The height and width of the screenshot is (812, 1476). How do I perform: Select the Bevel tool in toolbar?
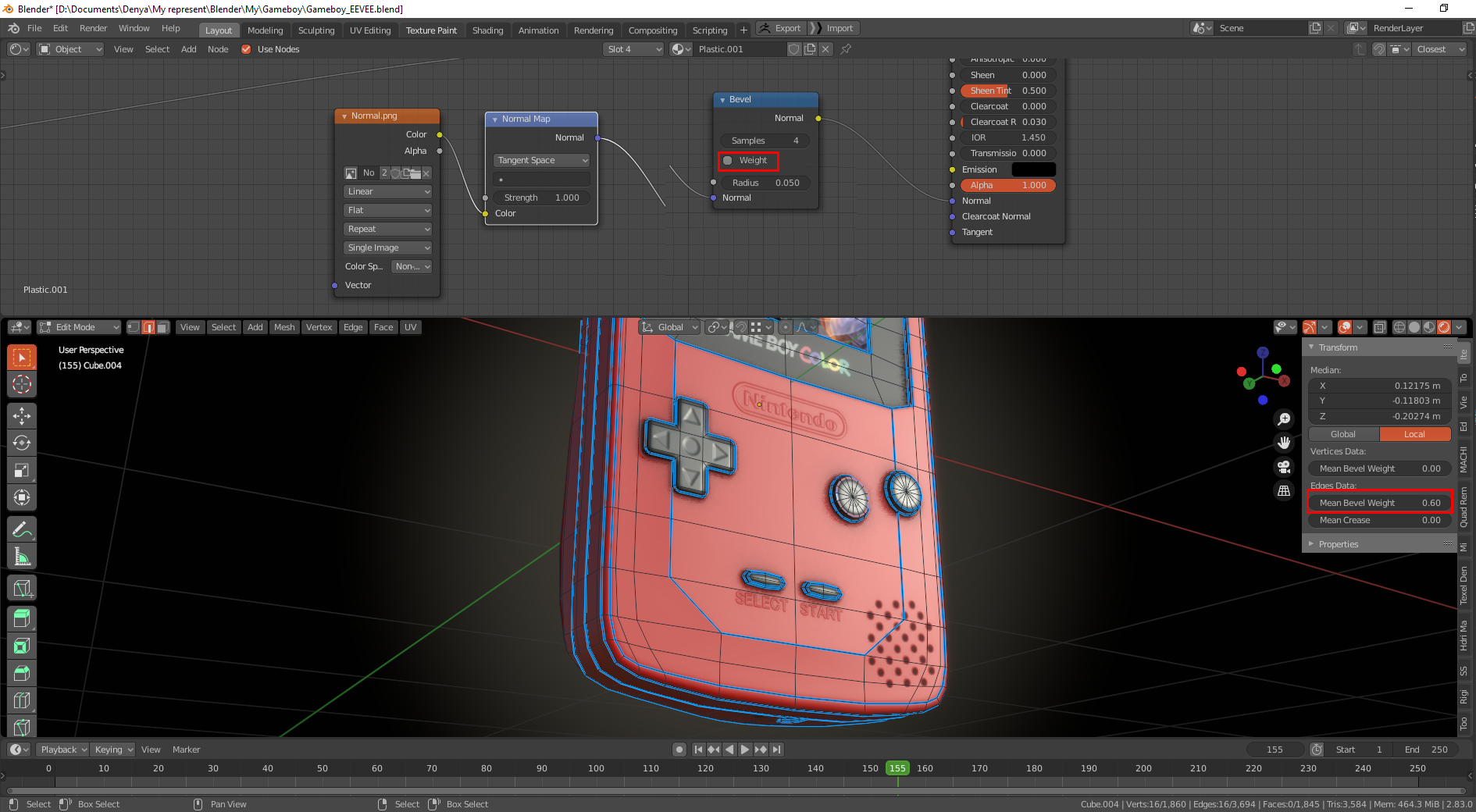(x=22, y=673)
